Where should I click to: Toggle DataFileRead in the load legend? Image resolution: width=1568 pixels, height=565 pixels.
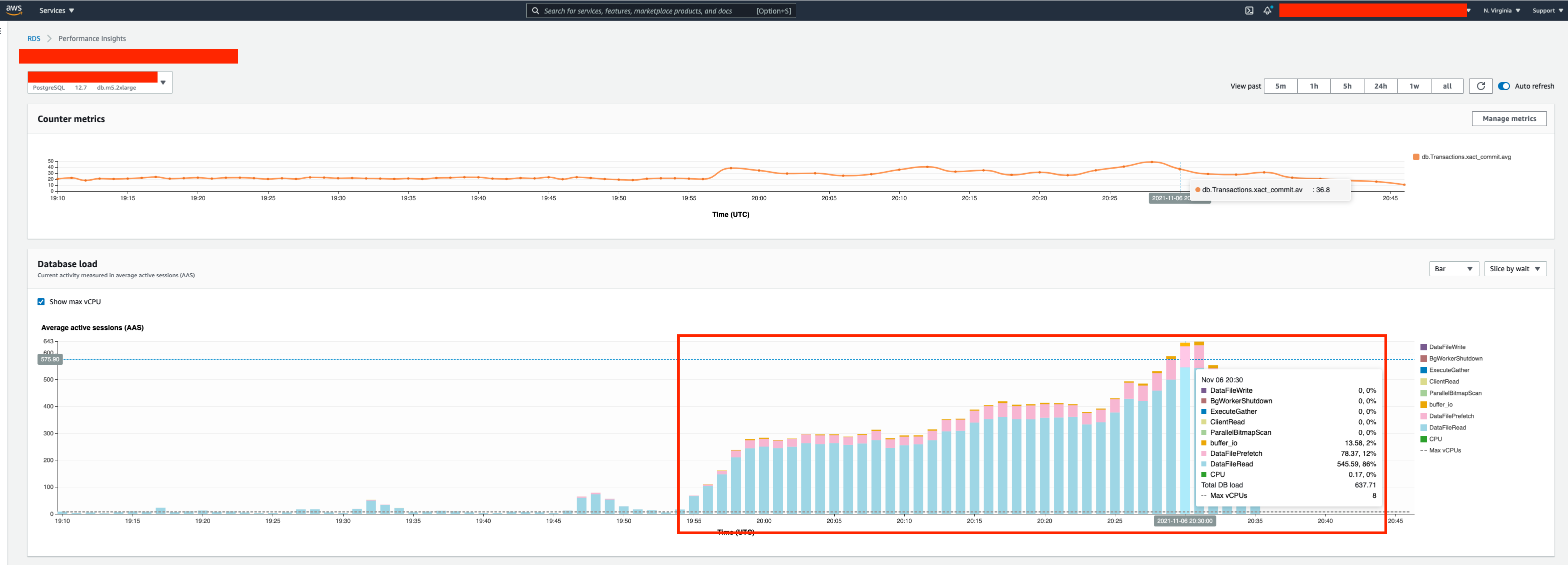pos(1443,428)
